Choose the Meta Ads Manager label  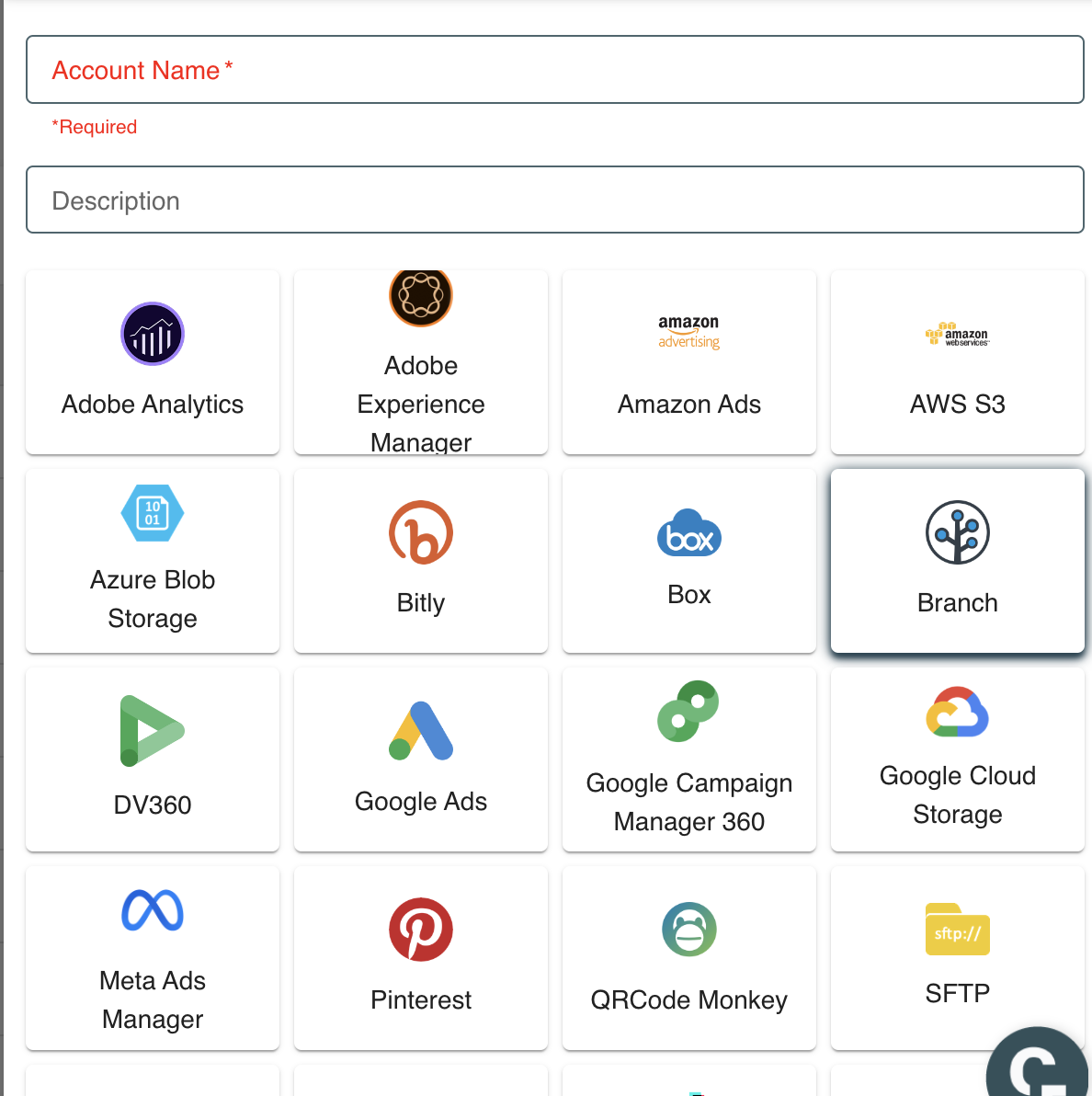click(153, 999)
